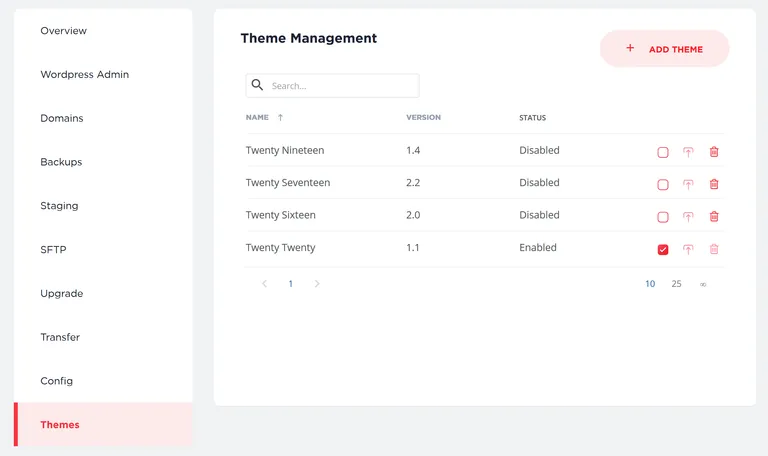Viewport: 768px width, 456px height.
Task: Show all items with infinity option
Action: 703,285
